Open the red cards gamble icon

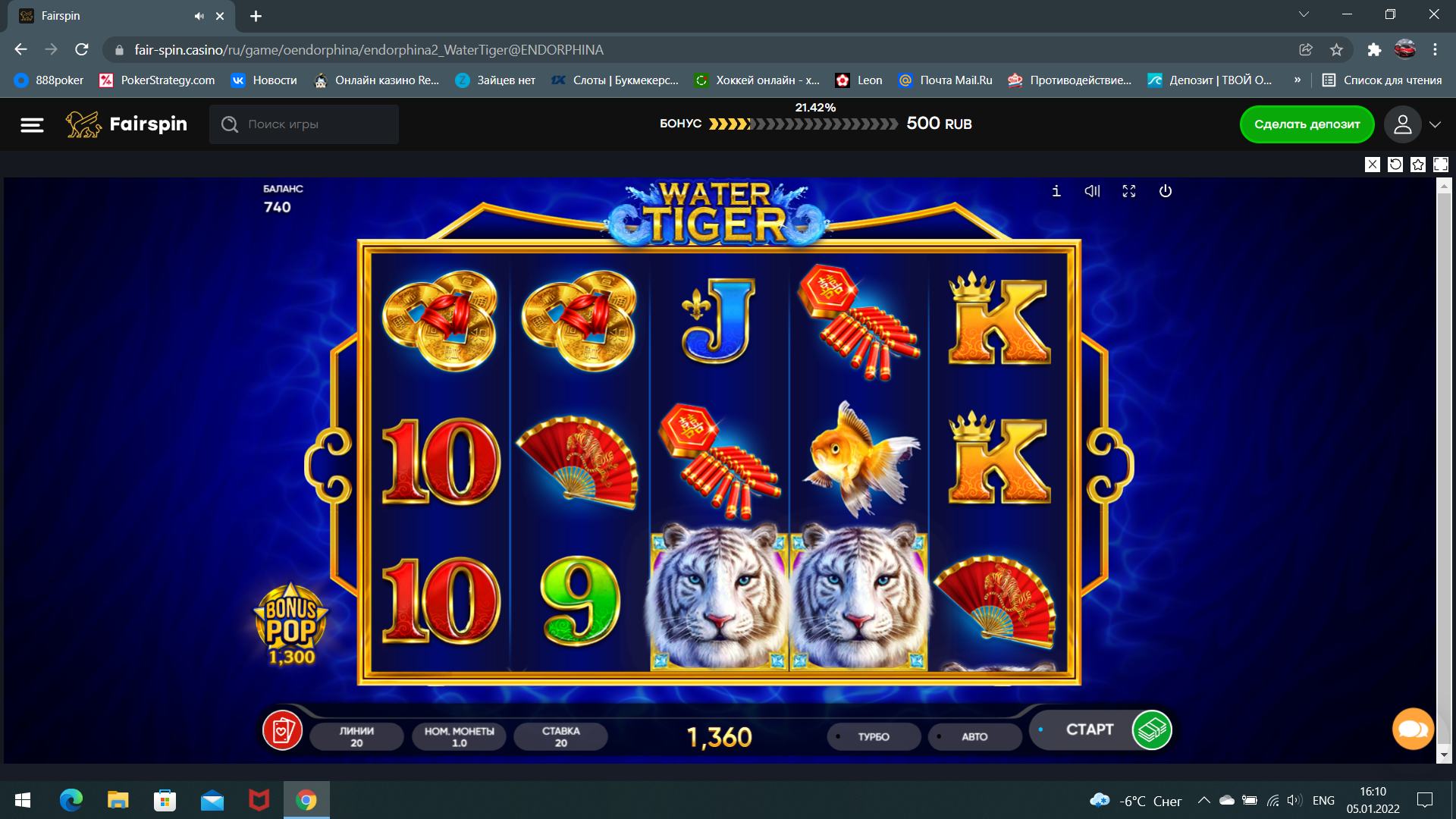[282, 730]
